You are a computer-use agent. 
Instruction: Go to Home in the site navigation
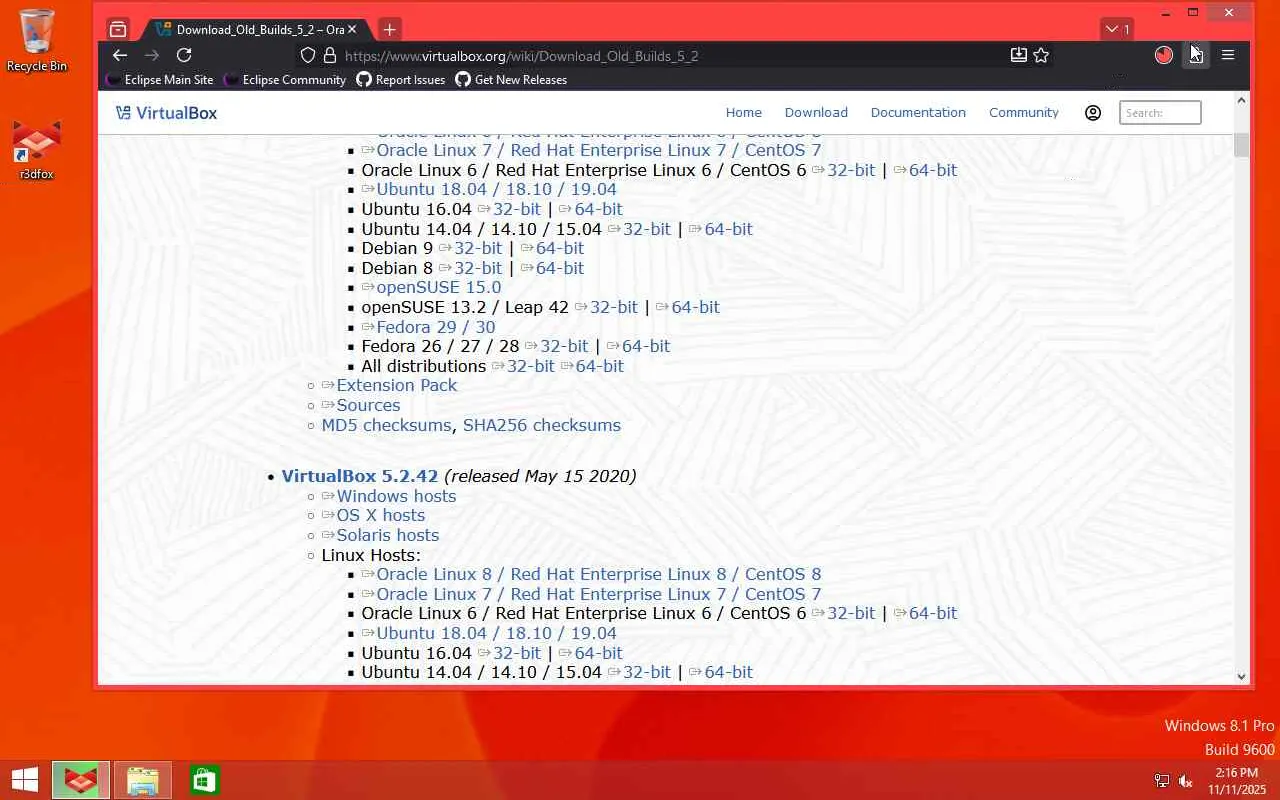(x=743, y=113)
